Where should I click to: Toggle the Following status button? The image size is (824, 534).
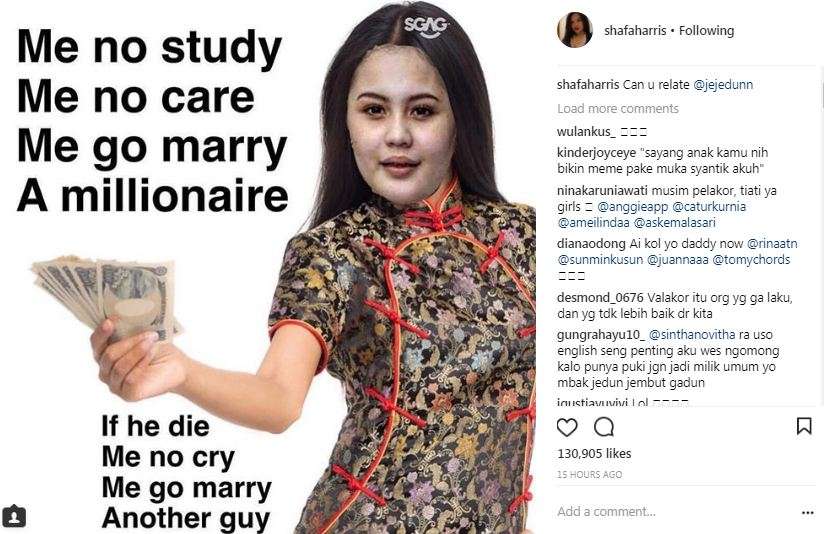click(706, 30)
